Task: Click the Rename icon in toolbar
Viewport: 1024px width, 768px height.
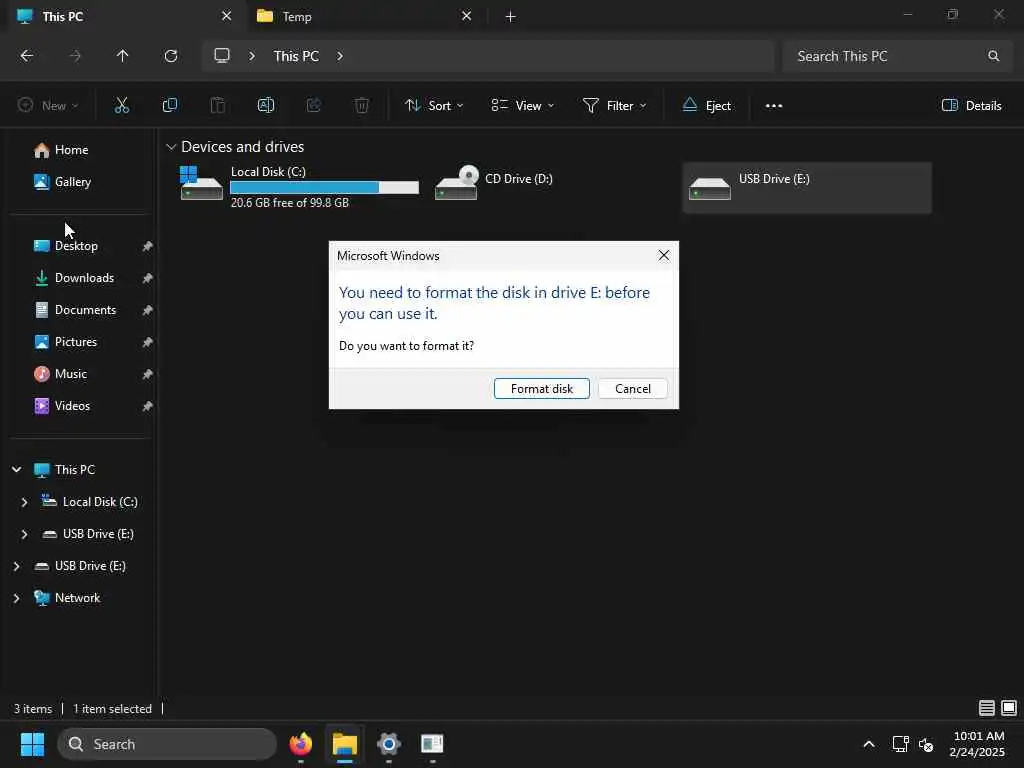Action: point(266,105)
